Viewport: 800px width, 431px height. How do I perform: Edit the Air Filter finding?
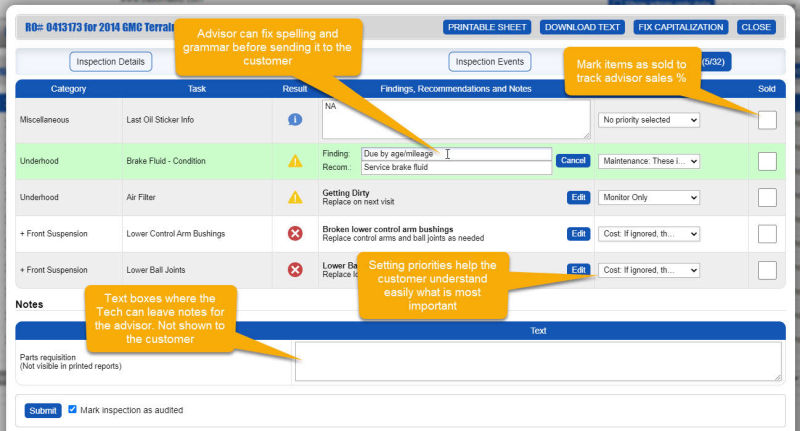coord(578,197)
